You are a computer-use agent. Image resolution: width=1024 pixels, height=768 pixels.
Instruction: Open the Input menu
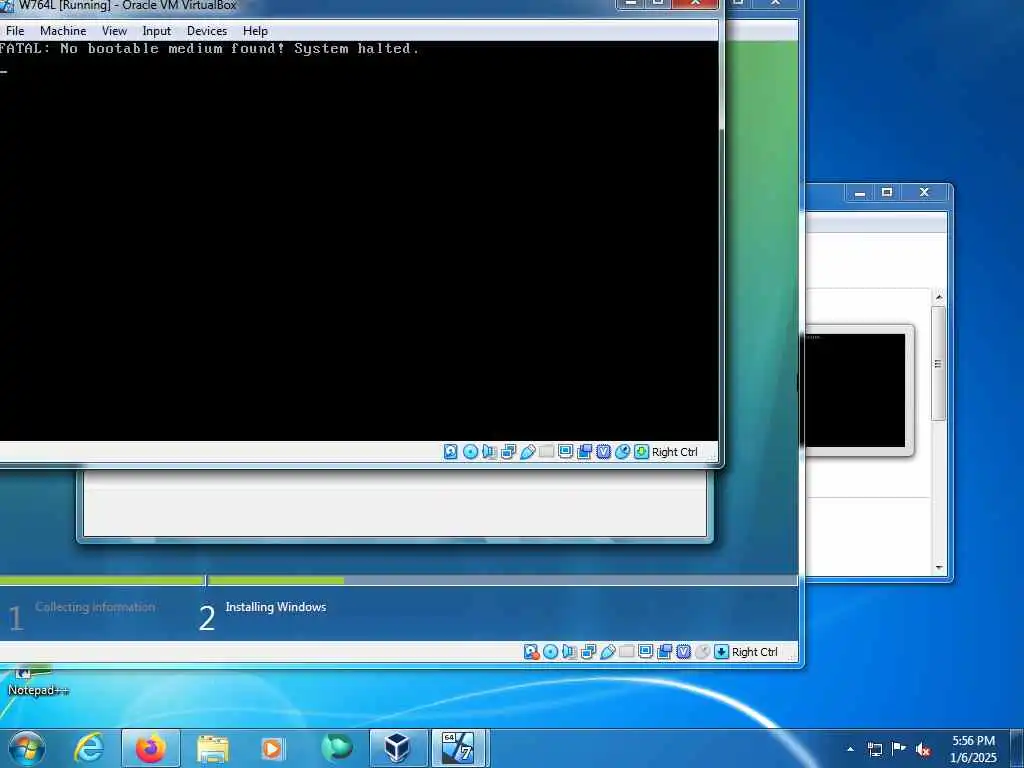pos(157,31)
